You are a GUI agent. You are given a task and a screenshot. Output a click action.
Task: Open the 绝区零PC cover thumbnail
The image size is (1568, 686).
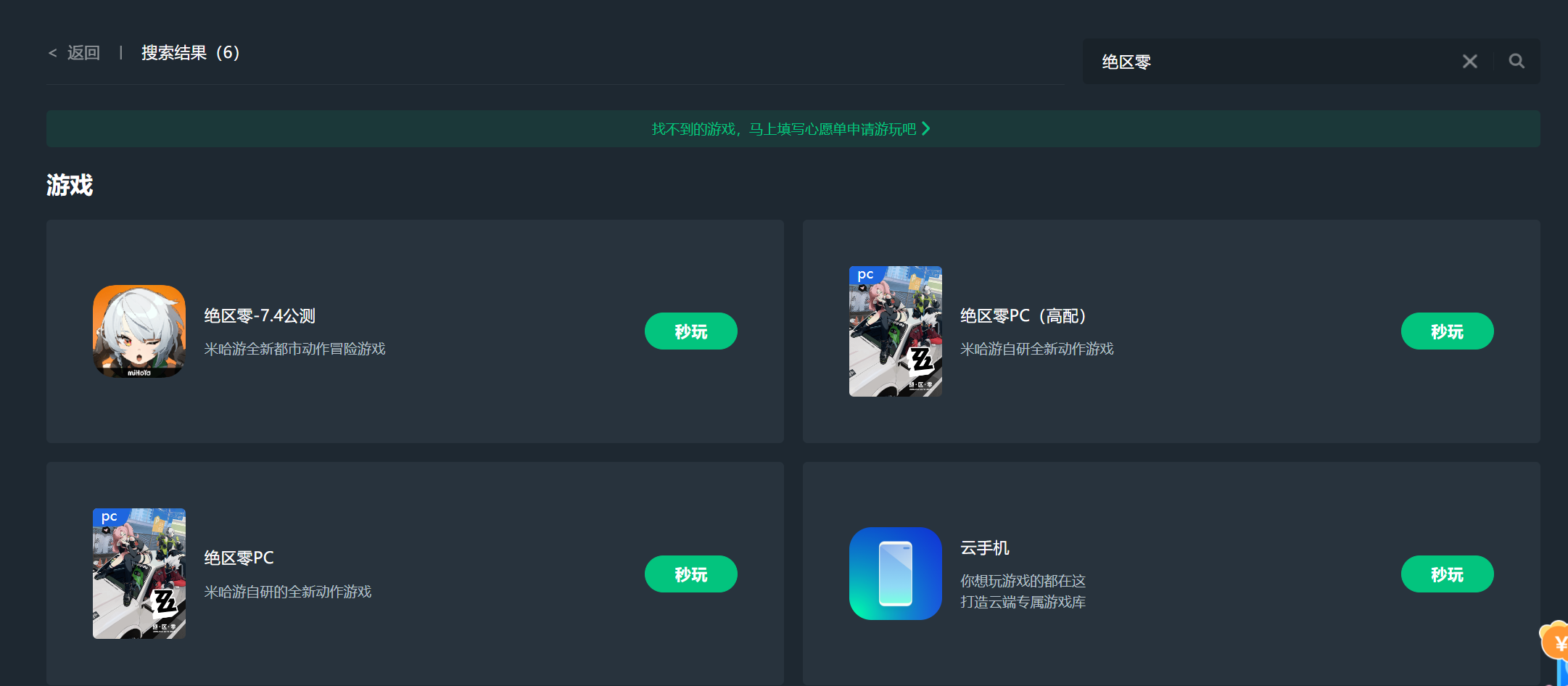[x=139, y=574]
